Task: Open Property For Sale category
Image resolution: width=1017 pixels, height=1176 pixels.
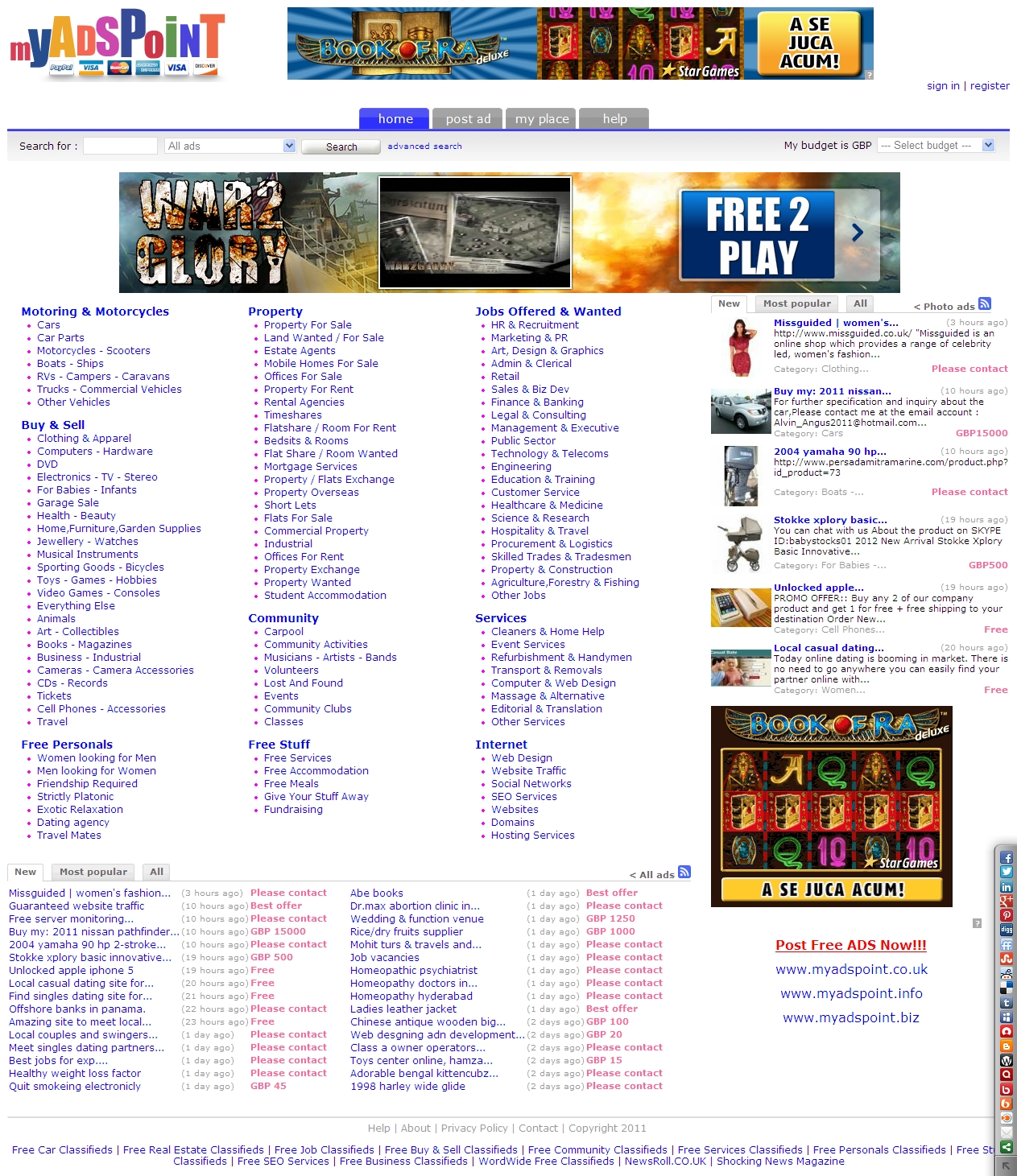Action: coord(308,324)
